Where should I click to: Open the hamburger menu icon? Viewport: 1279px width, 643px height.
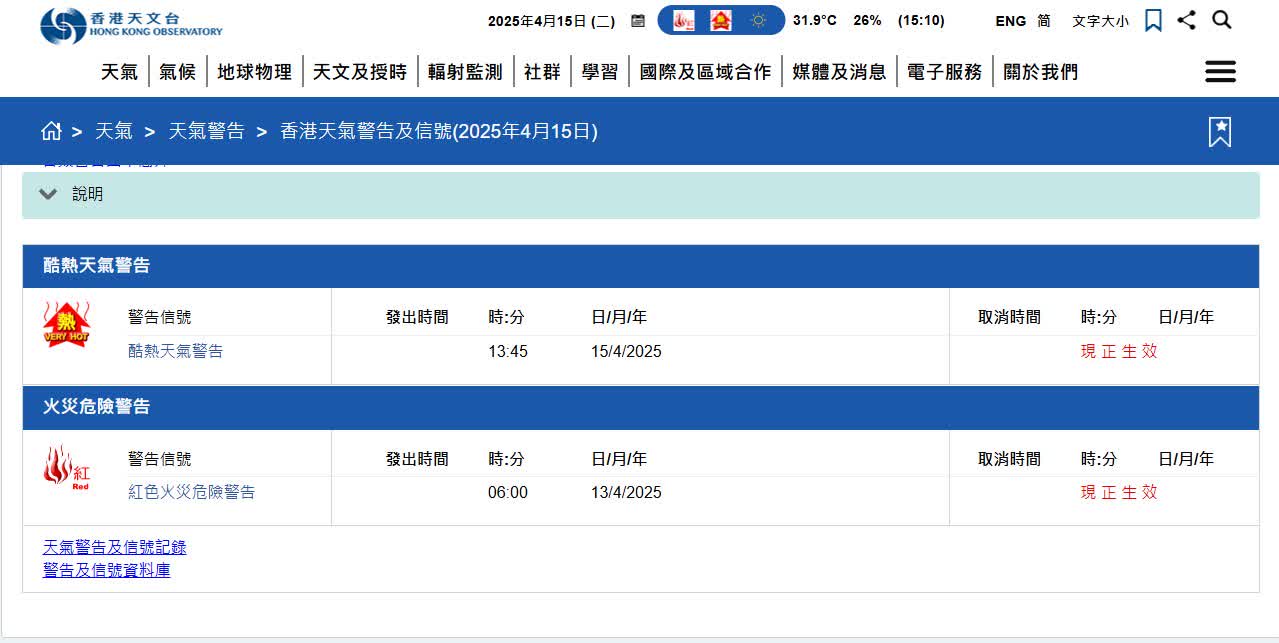(1220, 71)
